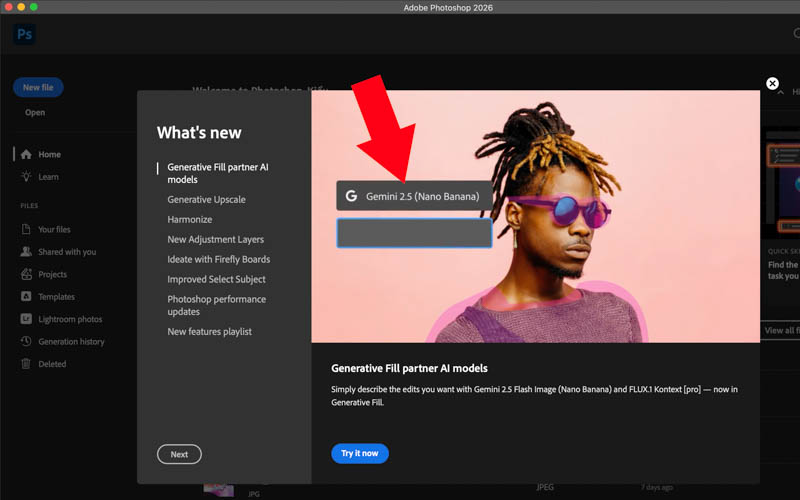
Task: Select New features playlist item
Action: [x=209, y=332]
